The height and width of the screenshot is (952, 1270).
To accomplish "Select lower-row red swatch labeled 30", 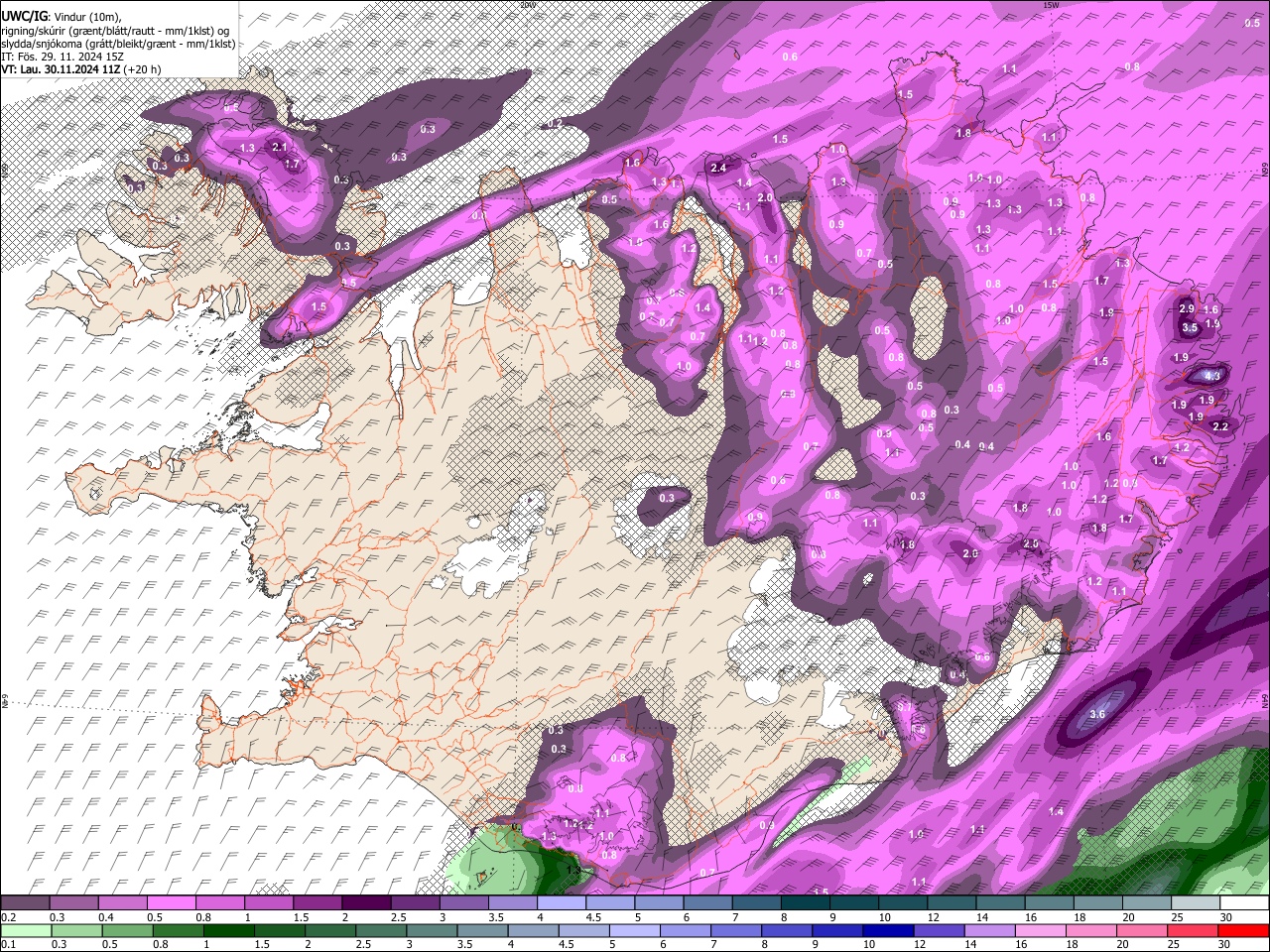I will coord(1244,930).
